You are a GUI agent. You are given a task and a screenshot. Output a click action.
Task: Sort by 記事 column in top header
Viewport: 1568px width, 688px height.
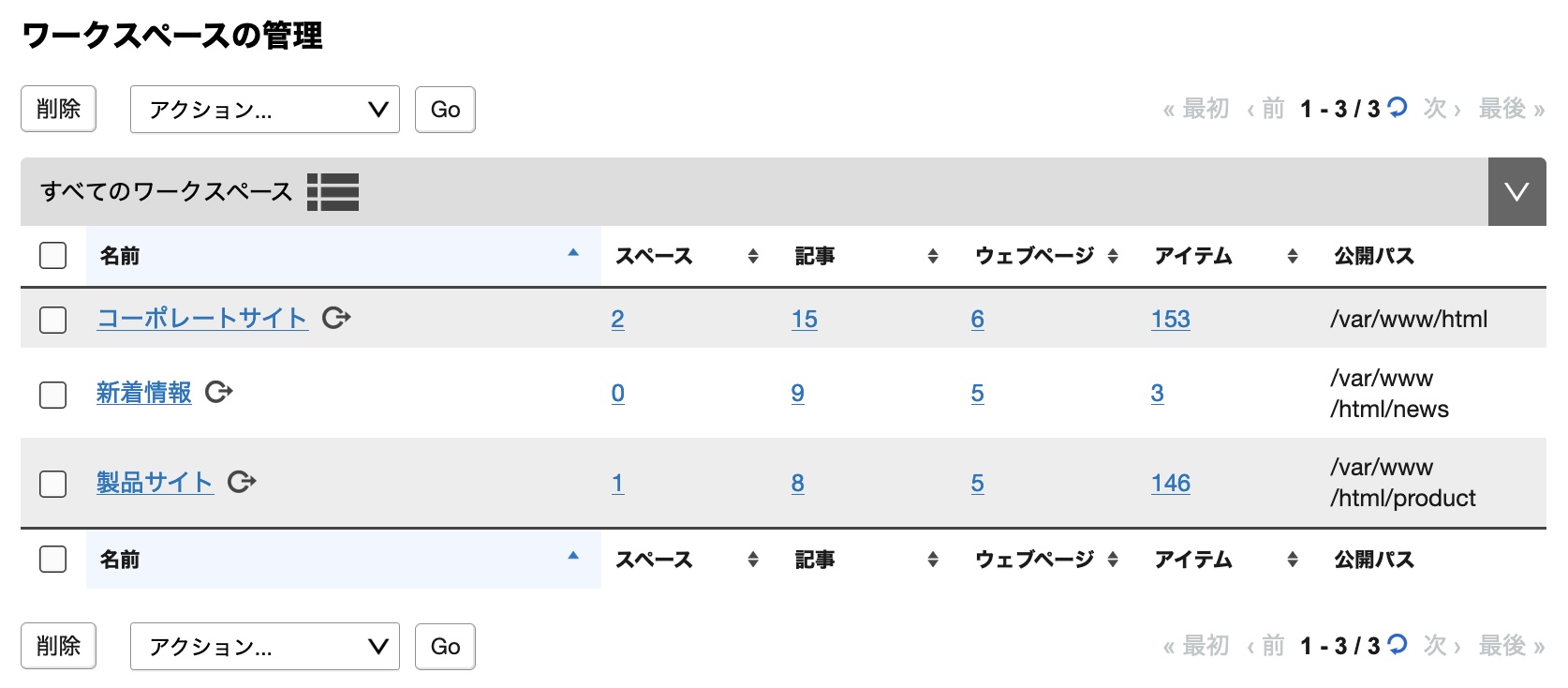click(x=866, y=256)
